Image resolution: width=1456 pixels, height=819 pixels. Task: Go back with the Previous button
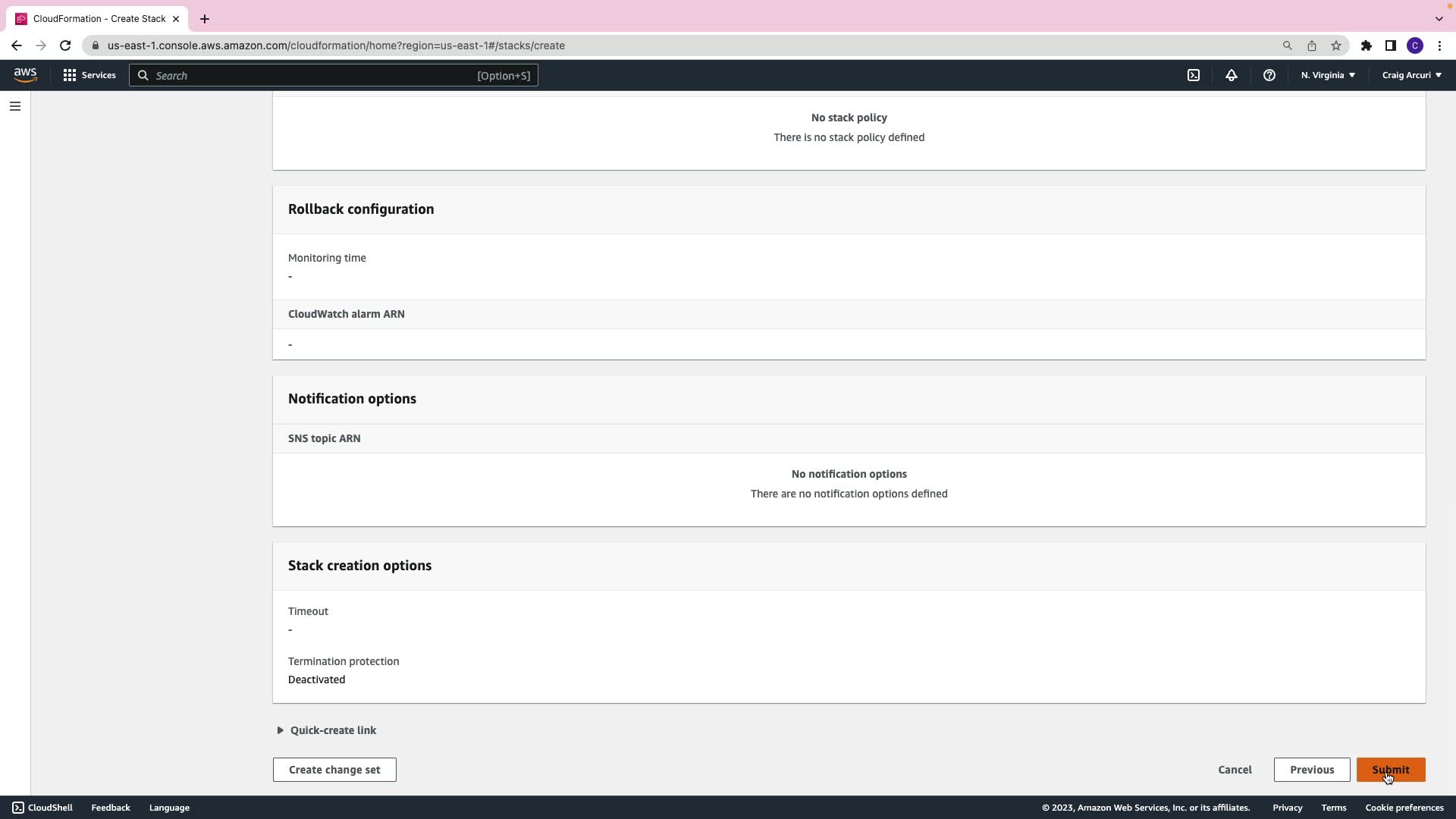click(1311, 770)
